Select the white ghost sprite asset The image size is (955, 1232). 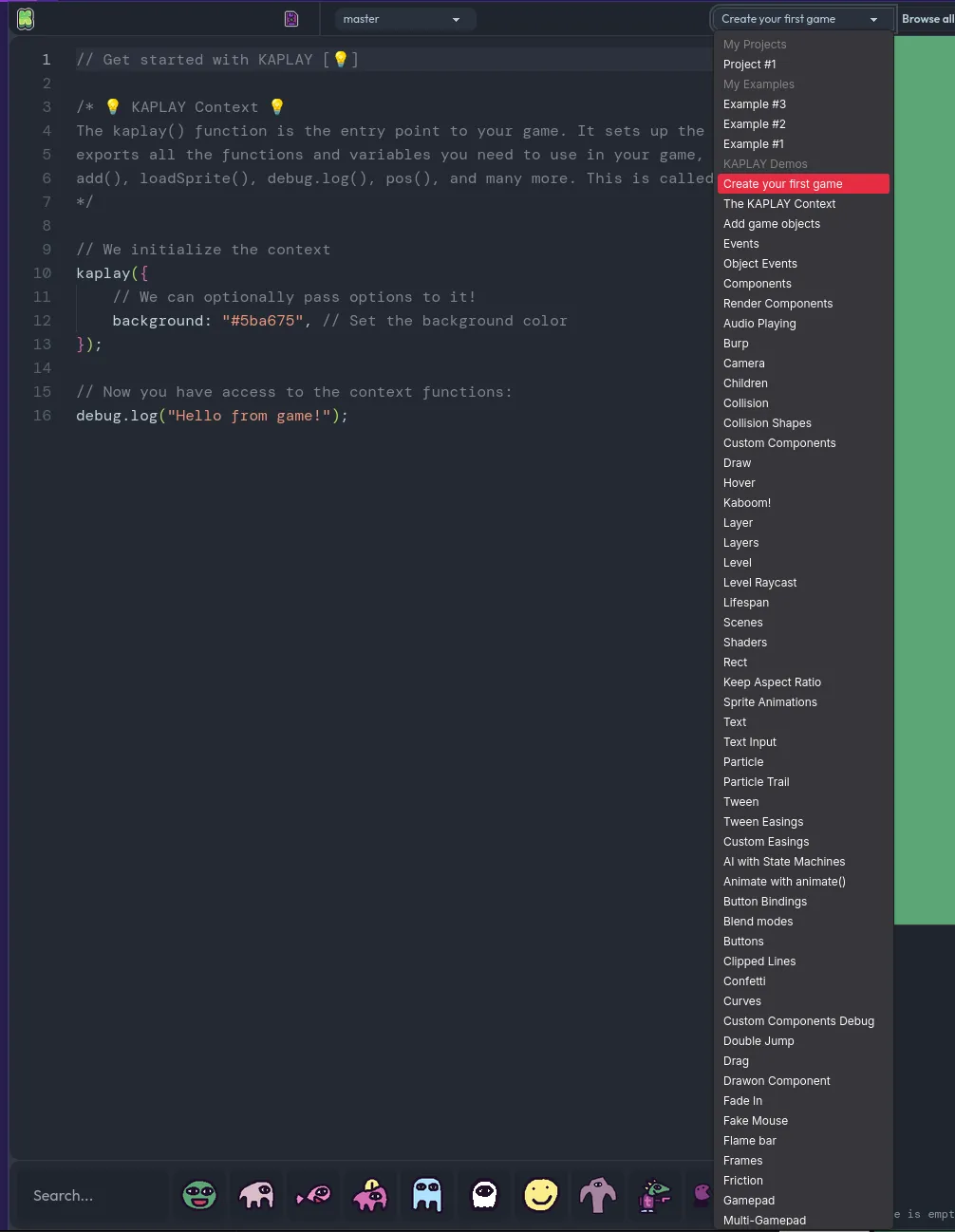pos(484,1195)
